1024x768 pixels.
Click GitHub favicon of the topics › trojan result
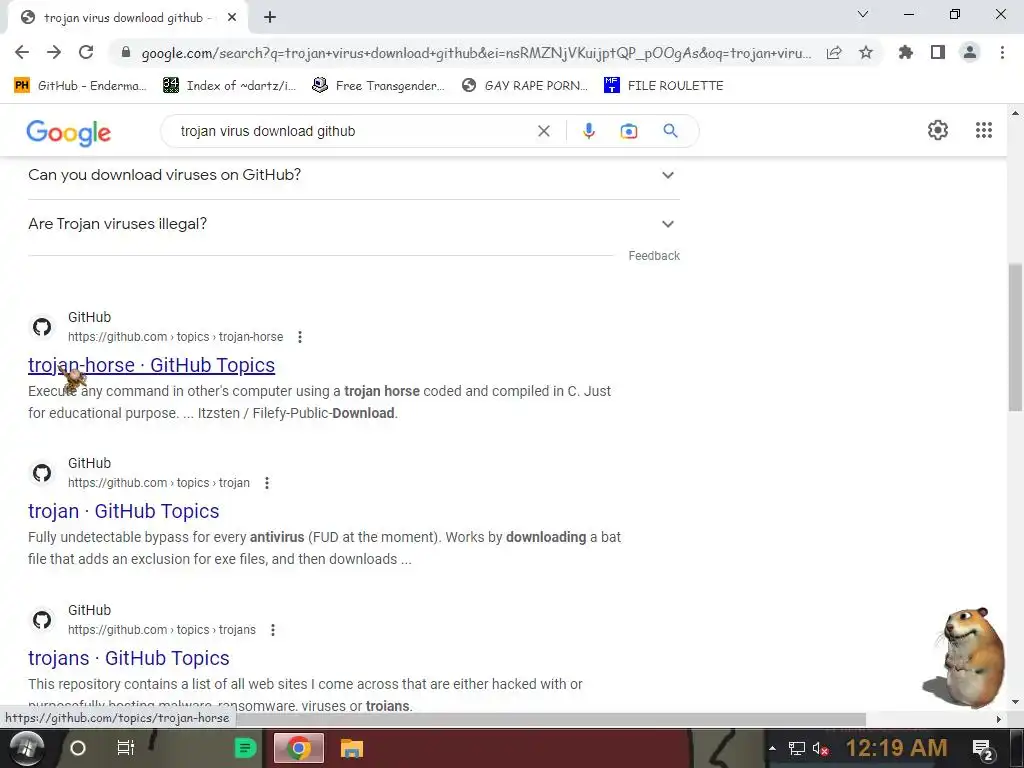(x=42, y=473)
